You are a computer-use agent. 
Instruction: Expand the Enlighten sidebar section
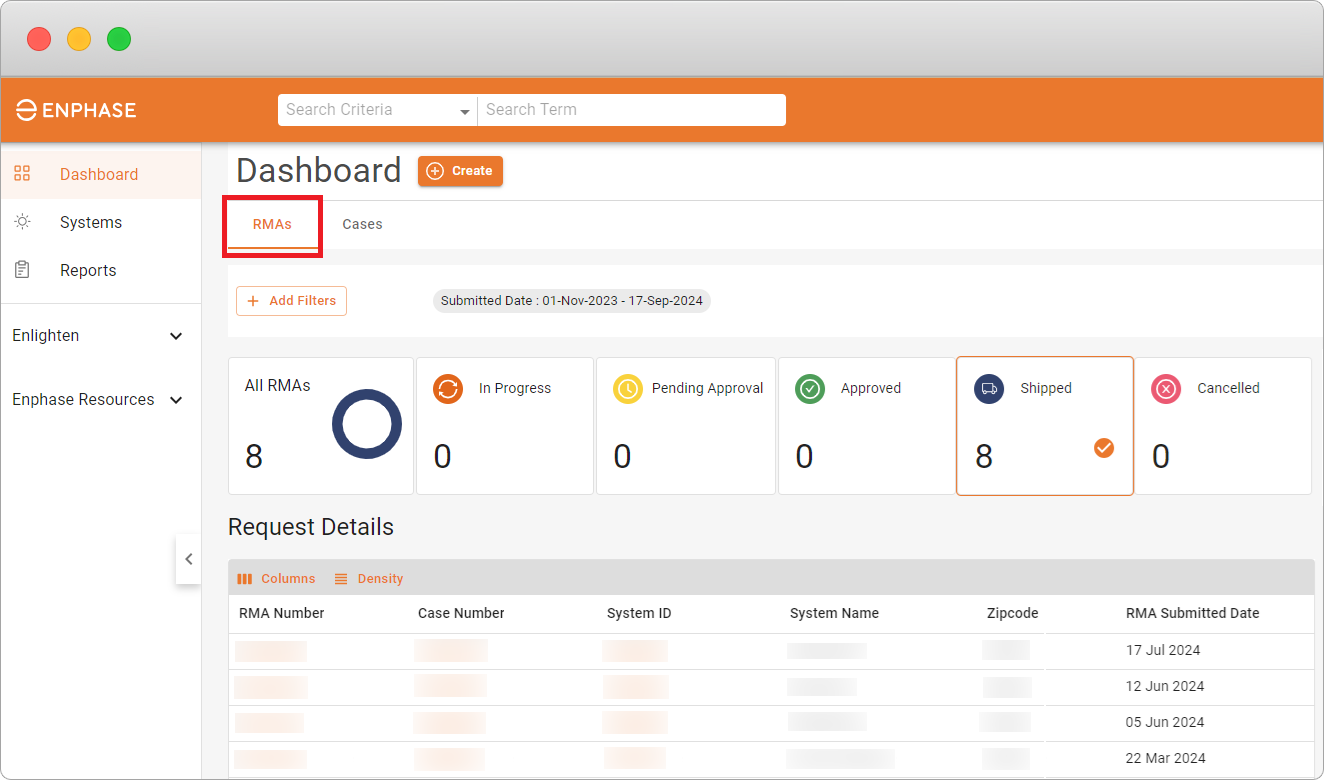tap(100, 336)
